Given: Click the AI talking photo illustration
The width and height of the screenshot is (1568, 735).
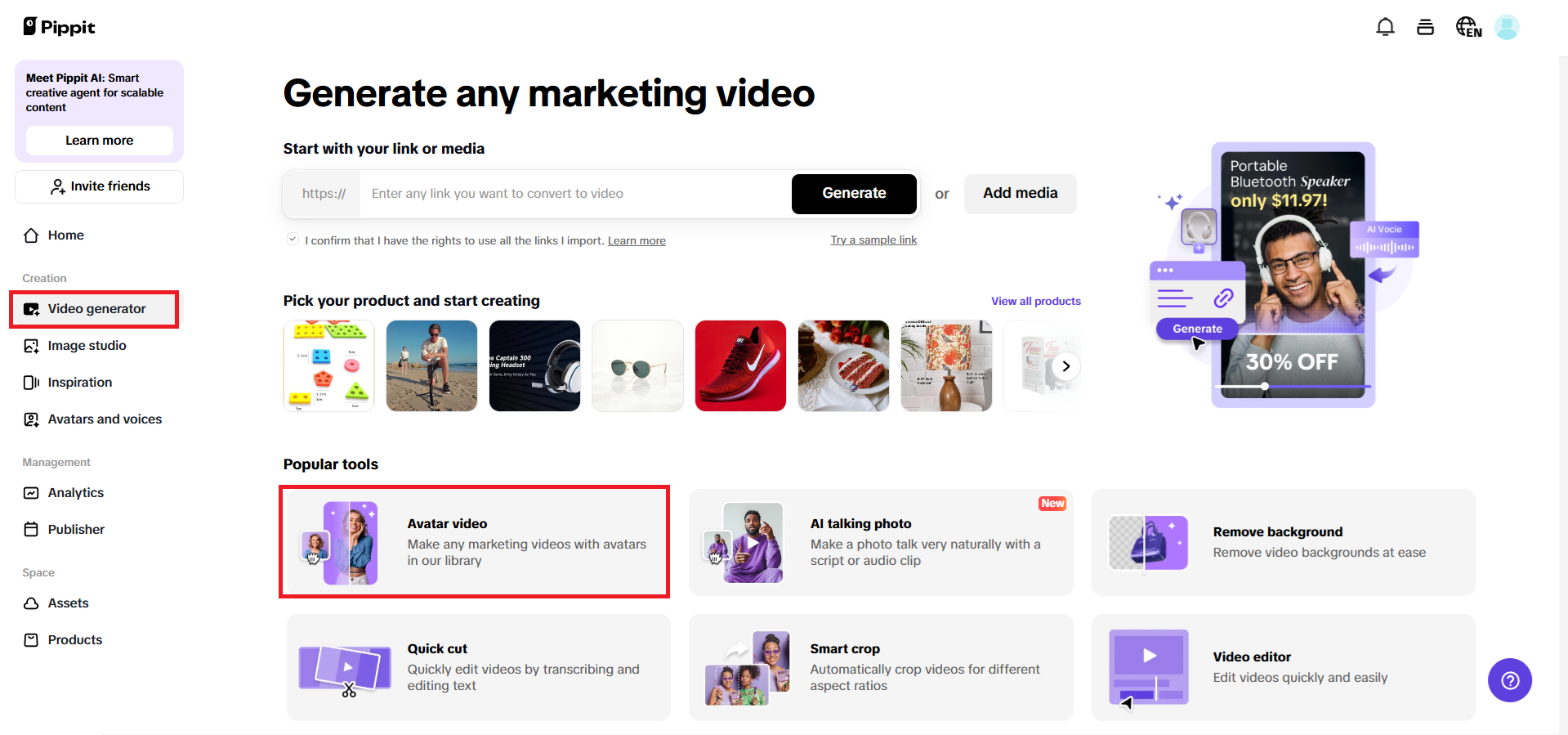Looking at the screenshot, I should [x=744, y=543].
